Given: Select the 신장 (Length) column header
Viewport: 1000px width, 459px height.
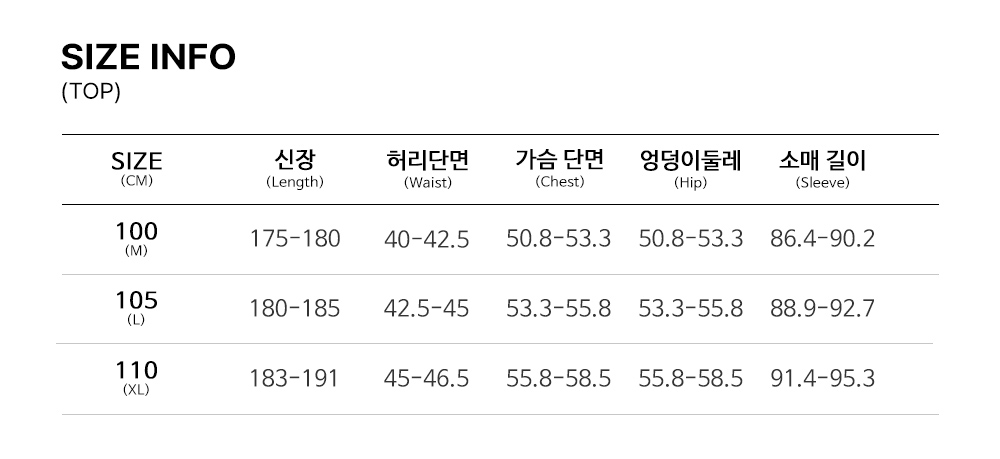Looking at the screenshot, I should pos(294,168).
